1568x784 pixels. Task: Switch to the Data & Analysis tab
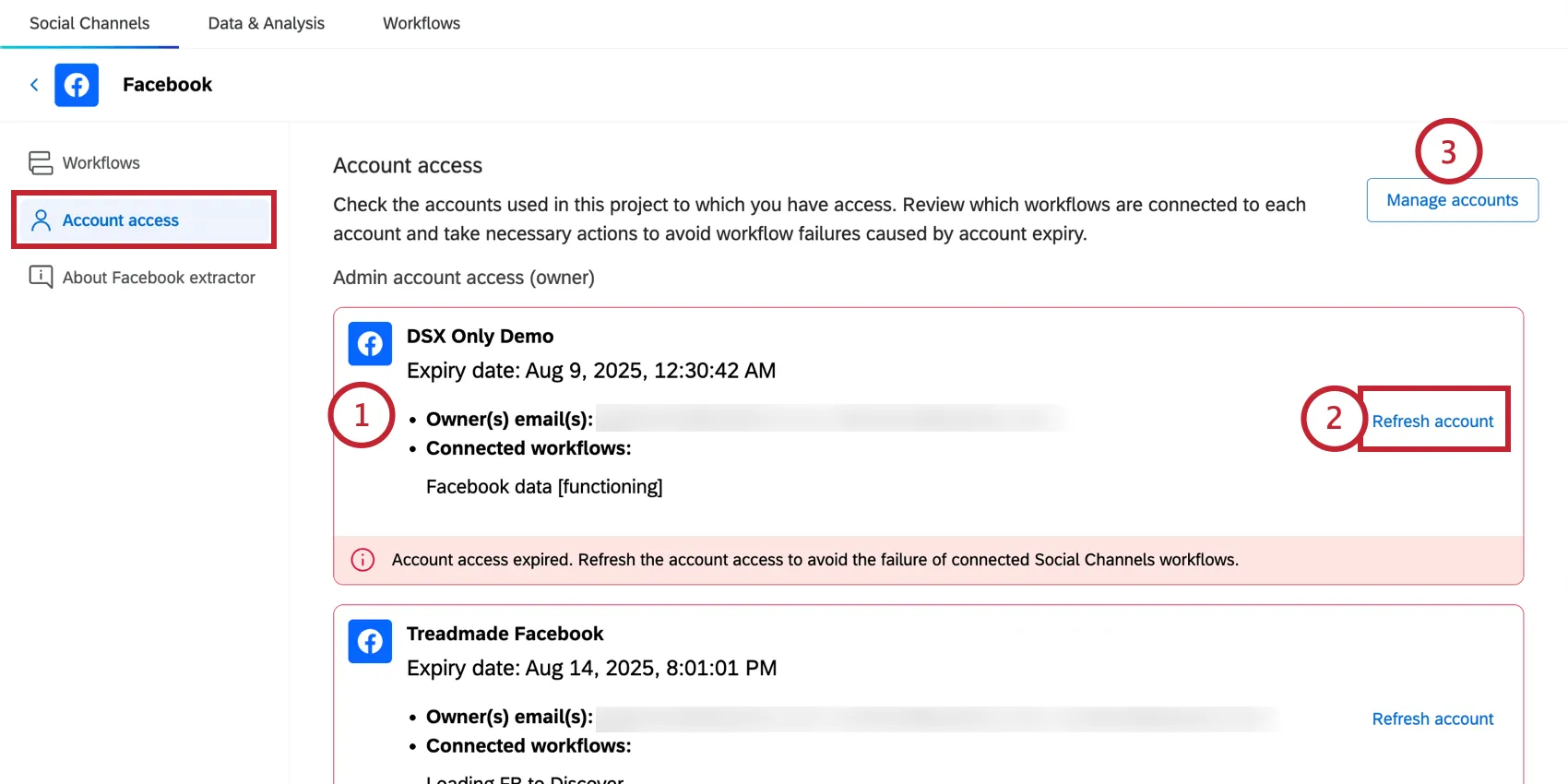[x=266, y=23]
